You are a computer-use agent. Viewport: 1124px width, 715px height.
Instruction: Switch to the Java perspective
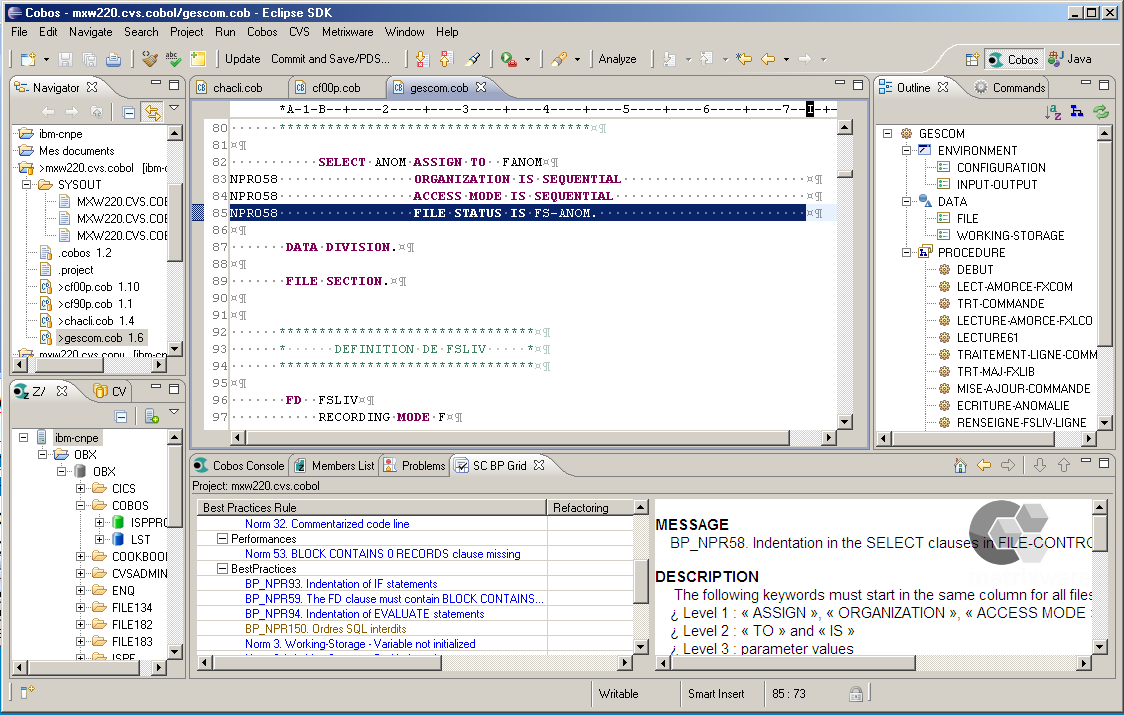(1071, 60)
